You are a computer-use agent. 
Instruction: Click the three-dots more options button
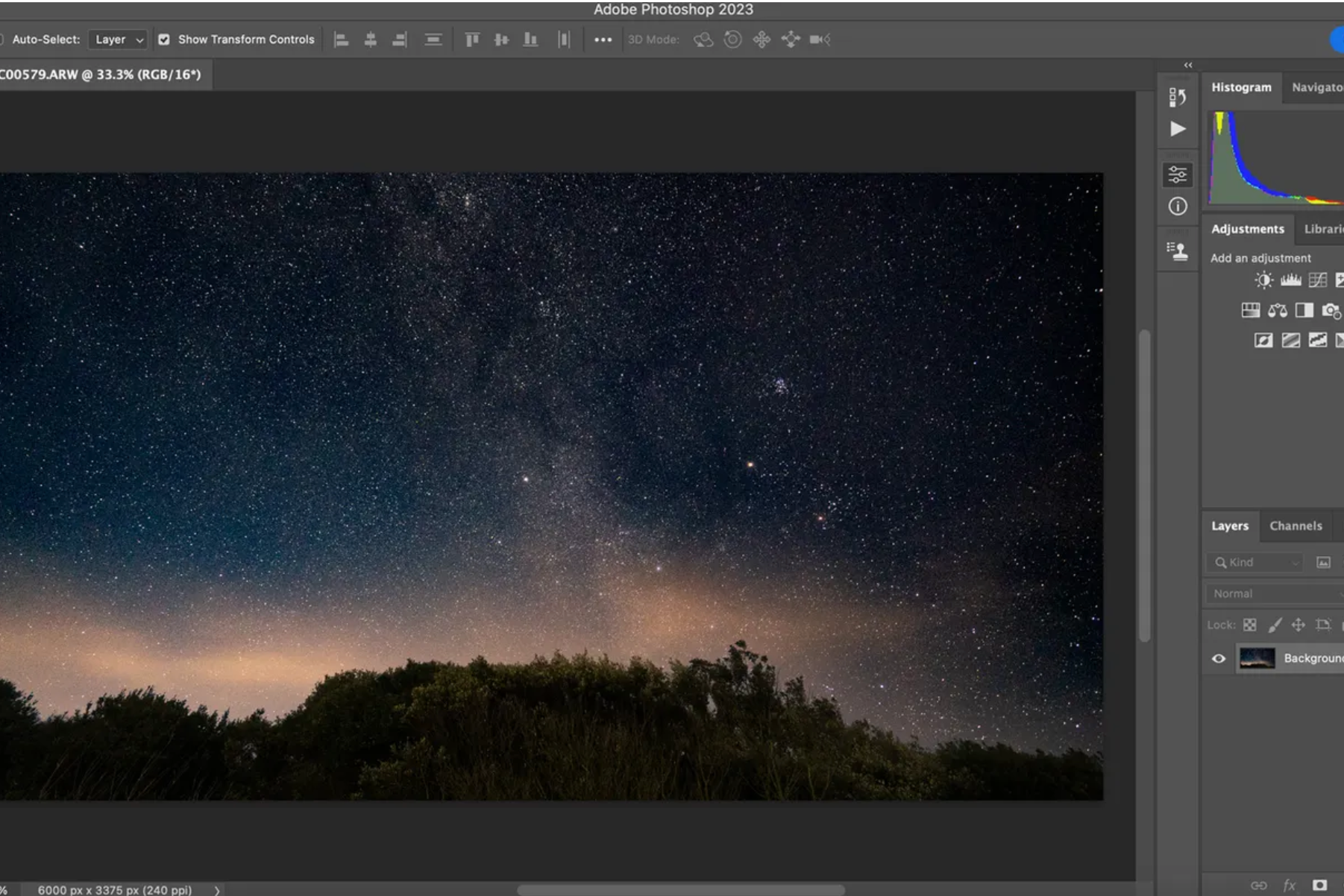pos(603,40)
